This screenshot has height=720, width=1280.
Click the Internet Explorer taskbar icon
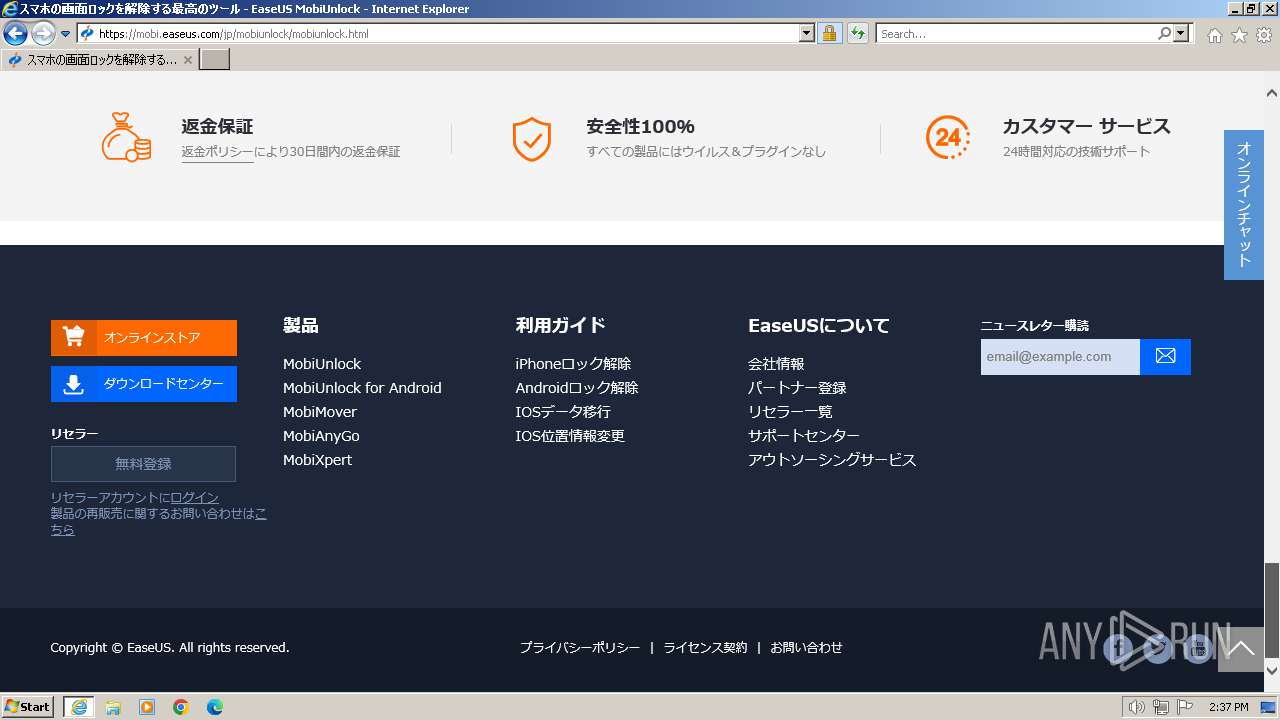[79, 707]
